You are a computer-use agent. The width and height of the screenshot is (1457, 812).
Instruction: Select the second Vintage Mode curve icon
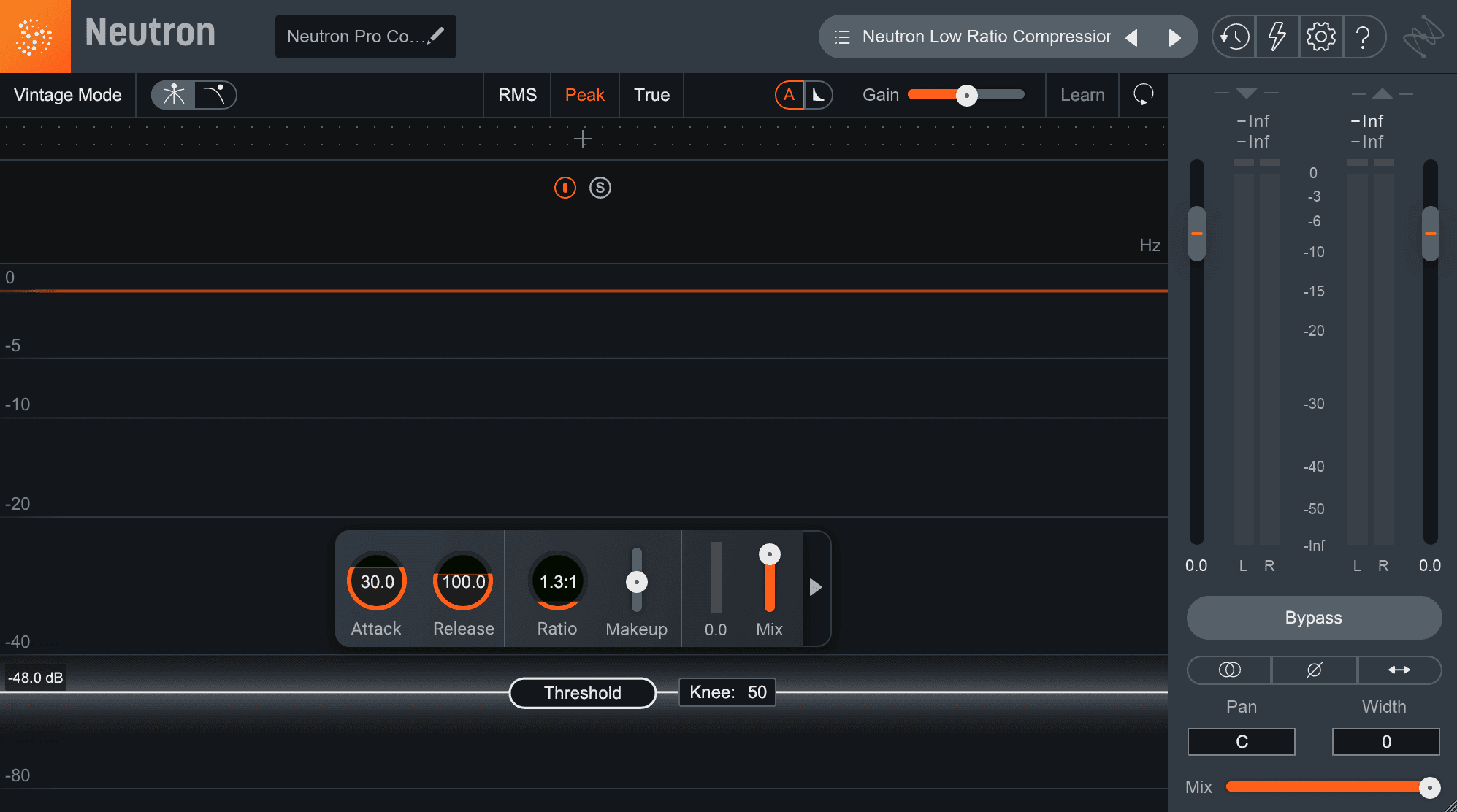click(215, 95)
